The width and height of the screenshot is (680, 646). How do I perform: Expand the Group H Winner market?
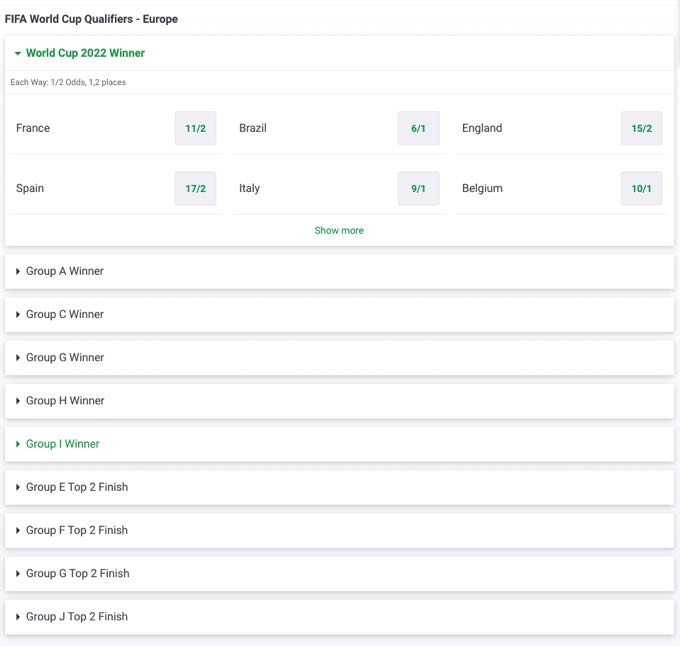[340, 401]
